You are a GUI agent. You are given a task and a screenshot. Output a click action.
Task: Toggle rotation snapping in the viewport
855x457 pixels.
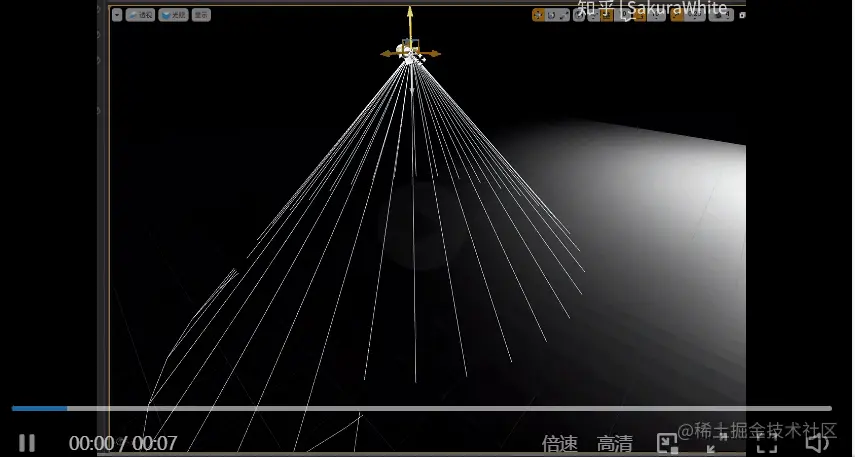(640, 15)
